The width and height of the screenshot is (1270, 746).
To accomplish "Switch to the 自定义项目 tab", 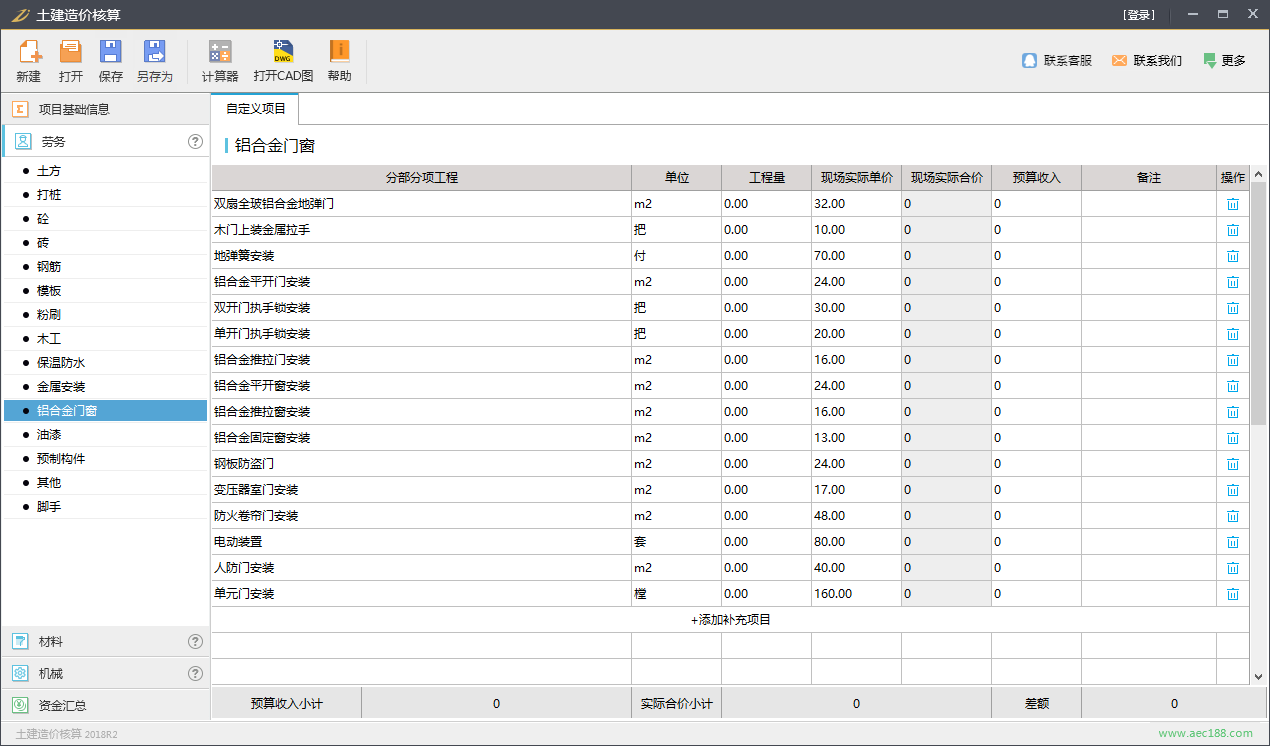I will pos(256,109).
